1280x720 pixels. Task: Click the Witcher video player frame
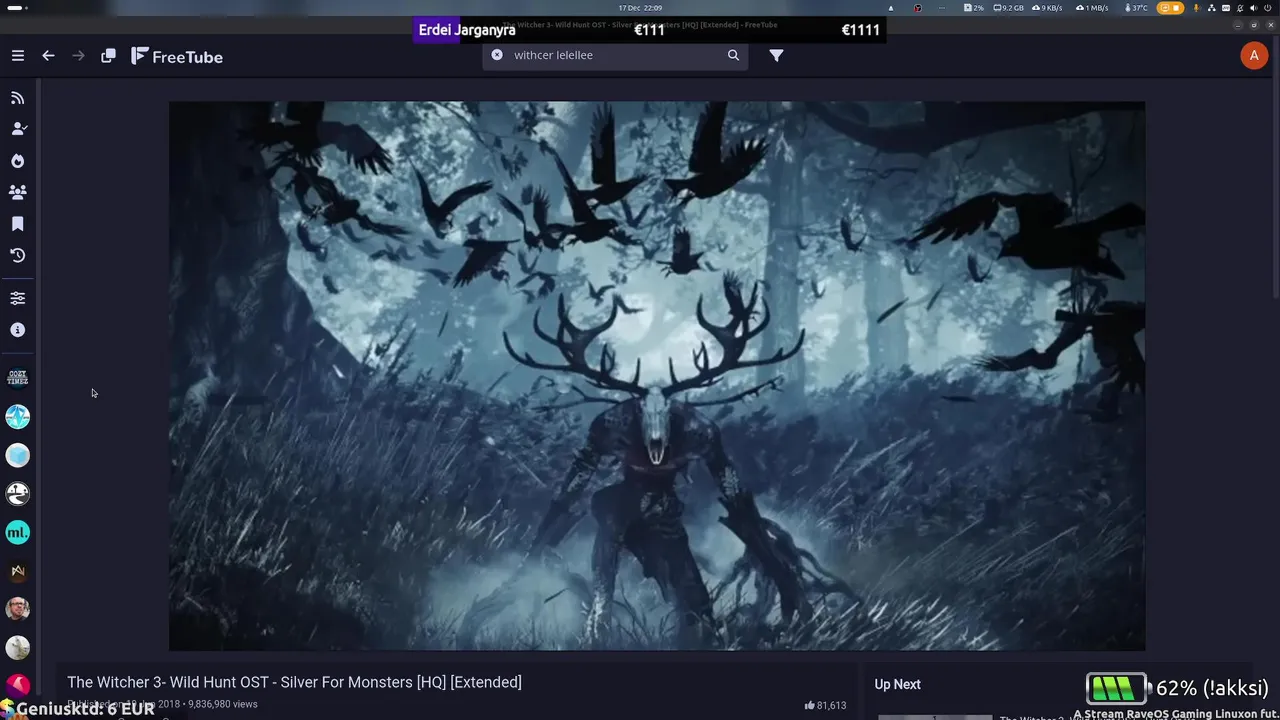pos(657,376)
